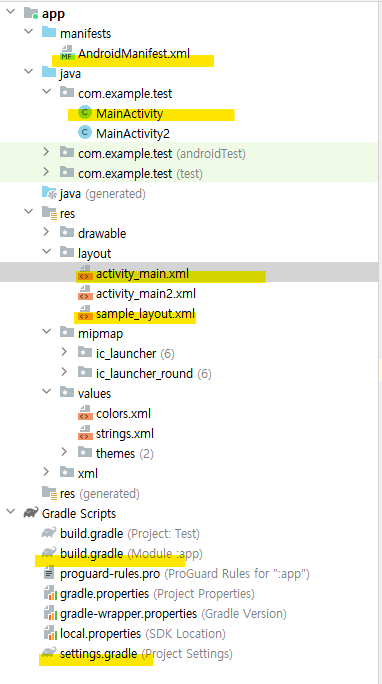Click the MainActivity2 class icon
This screenshot has width=382, height=684.
[85, 133]
